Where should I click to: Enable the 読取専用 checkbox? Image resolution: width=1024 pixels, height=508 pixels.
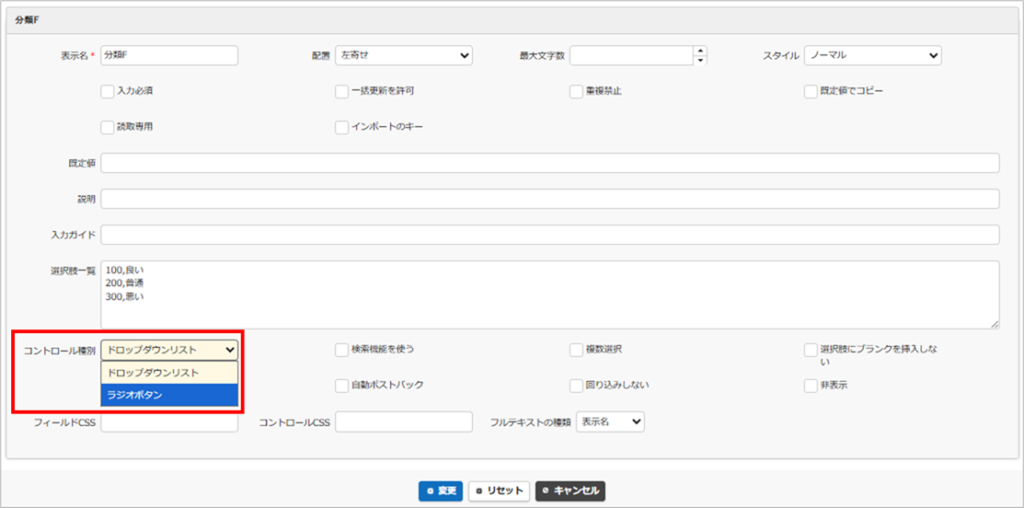tap(108, 127)
